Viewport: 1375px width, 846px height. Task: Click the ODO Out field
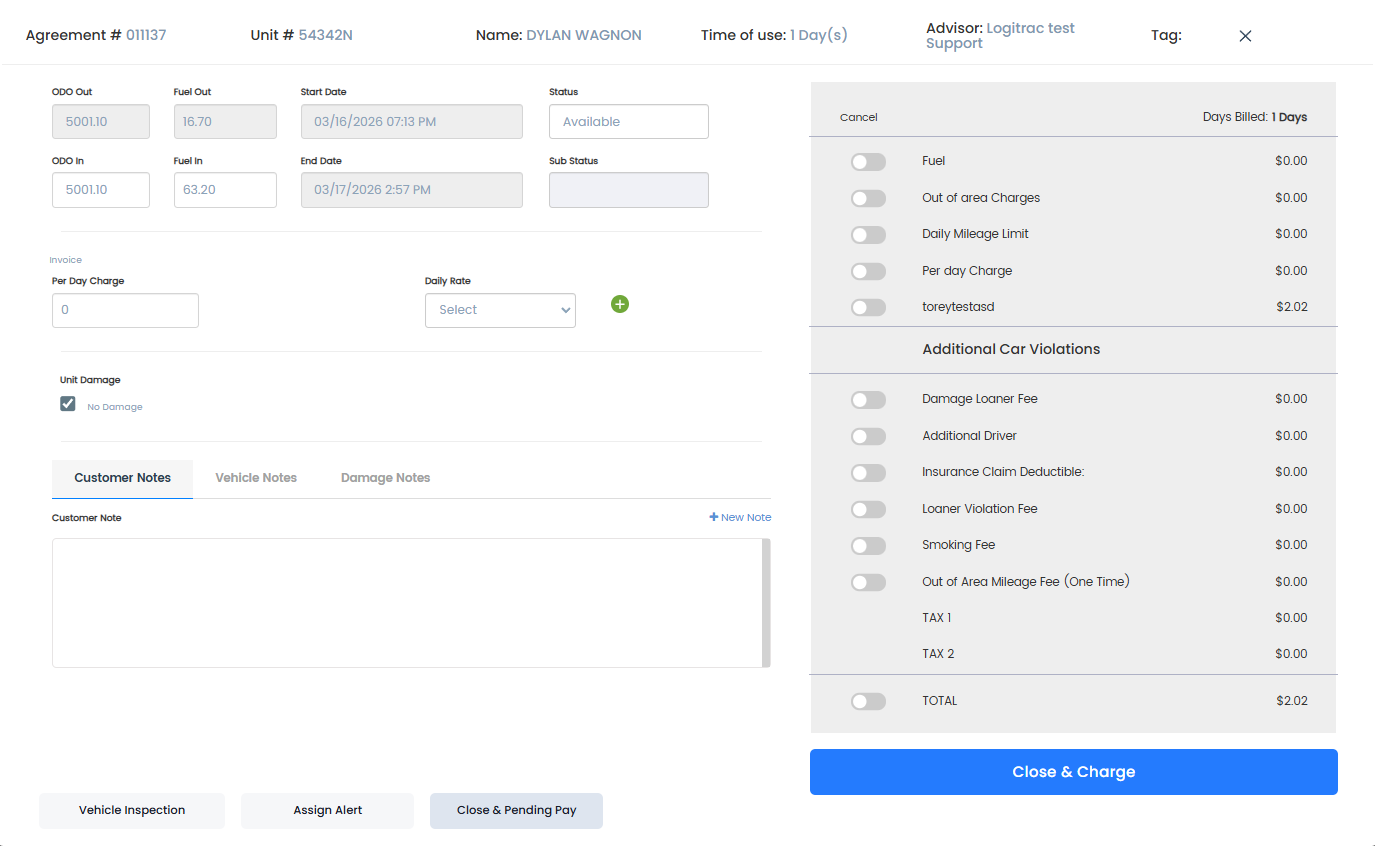[101, 122]
